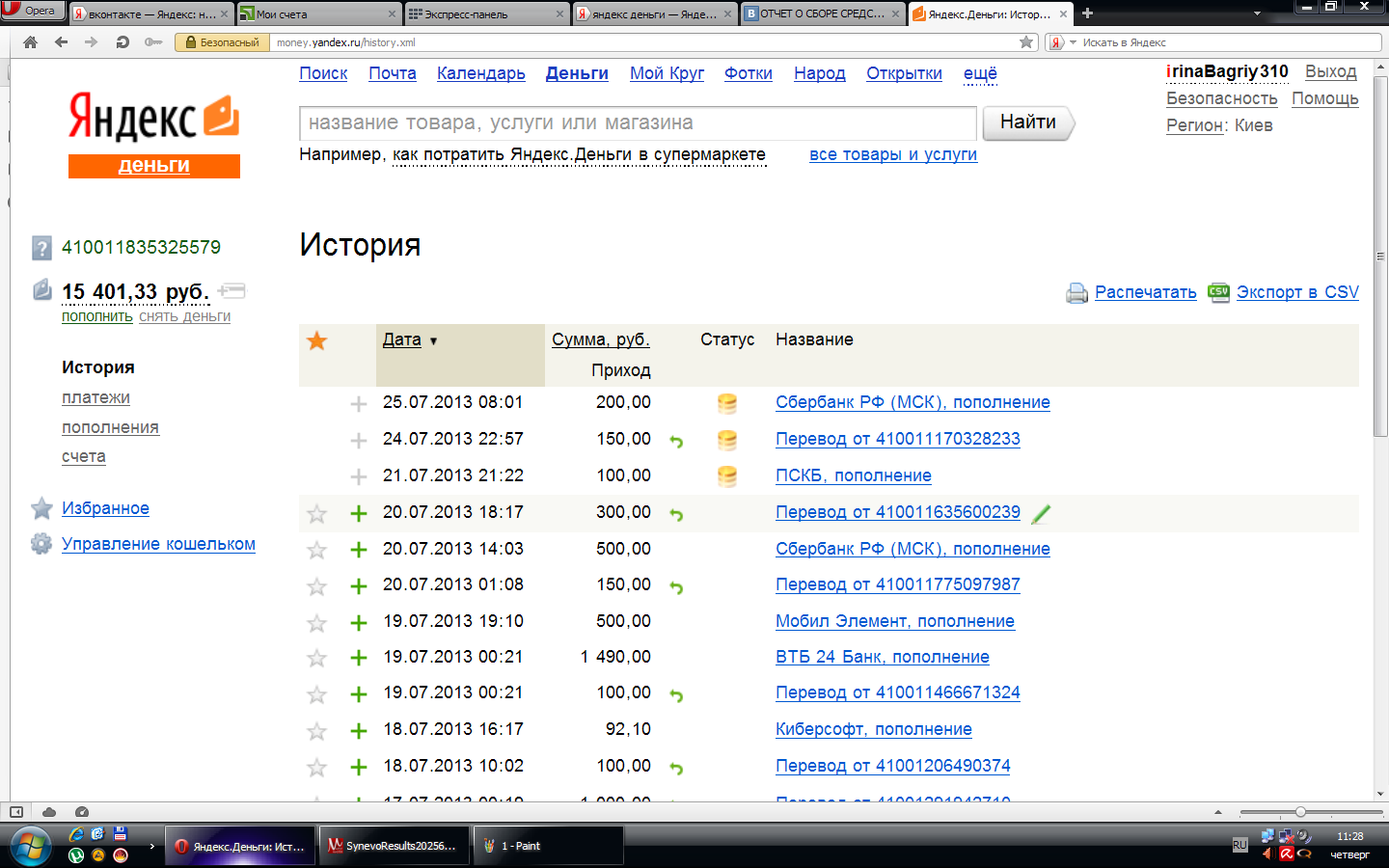Click the пополнить balance link
This screenshot has width=1389, height=868.
[97, 316]
